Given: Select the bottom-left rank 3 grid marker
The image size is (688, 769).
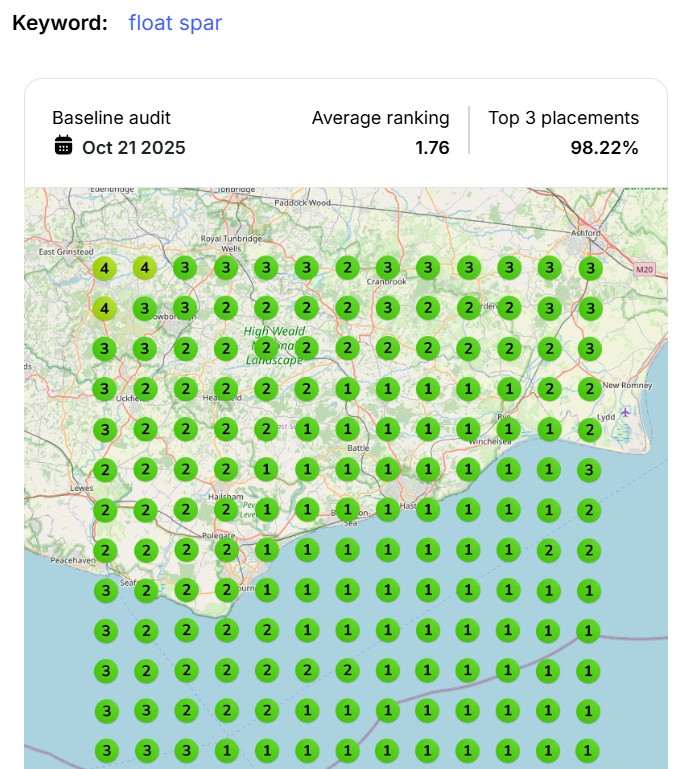Looking at the screenshot, I should (104, 750).
